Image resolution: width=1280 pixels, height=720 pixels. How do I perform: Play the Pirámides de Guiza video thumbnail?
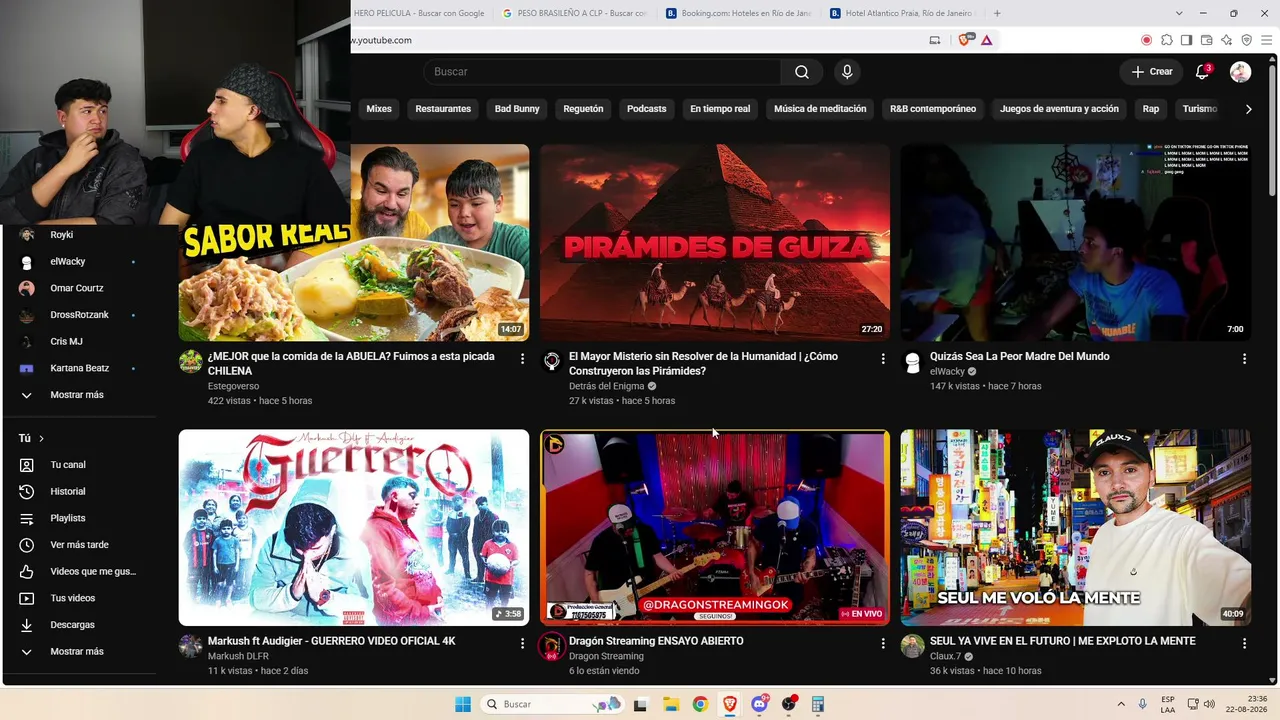[715, 242]
